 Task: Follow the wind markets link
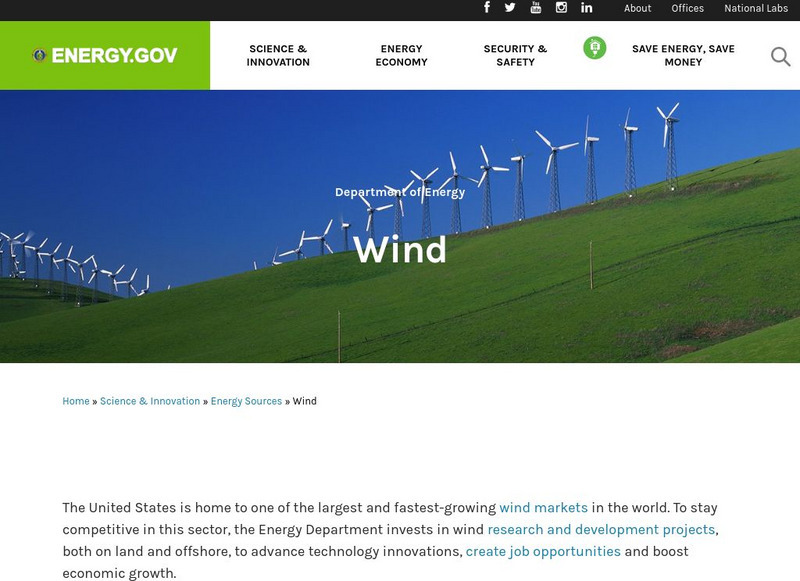pos(543,508)
